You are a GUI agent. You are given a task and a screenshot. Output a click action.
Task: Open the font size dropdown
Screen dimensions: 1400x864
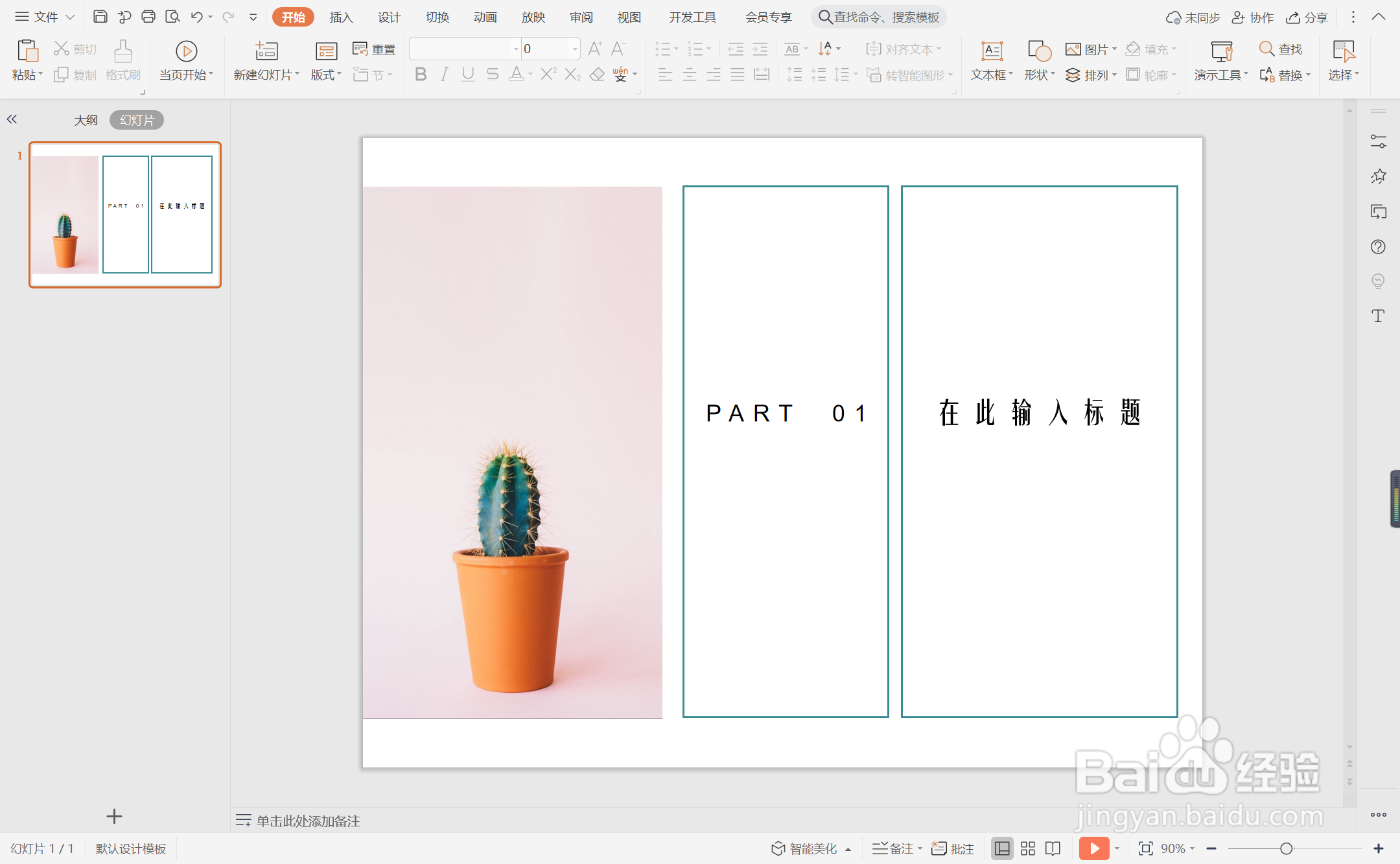coord(574,49)
